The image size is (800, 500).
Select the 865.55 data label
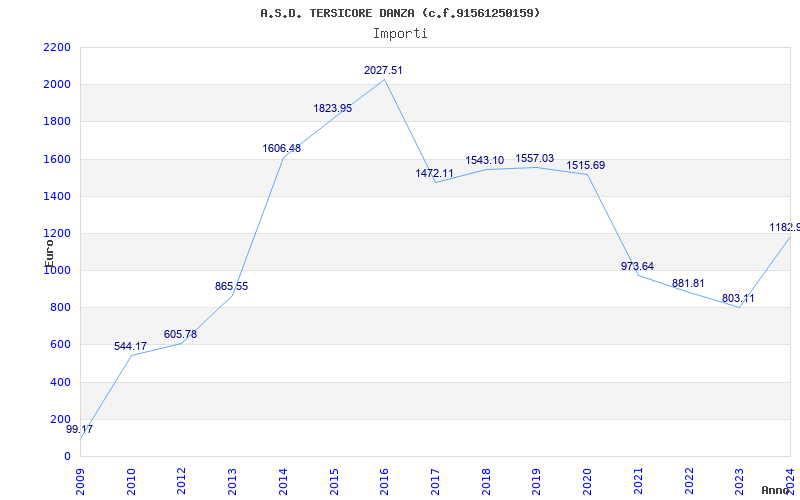231,286
